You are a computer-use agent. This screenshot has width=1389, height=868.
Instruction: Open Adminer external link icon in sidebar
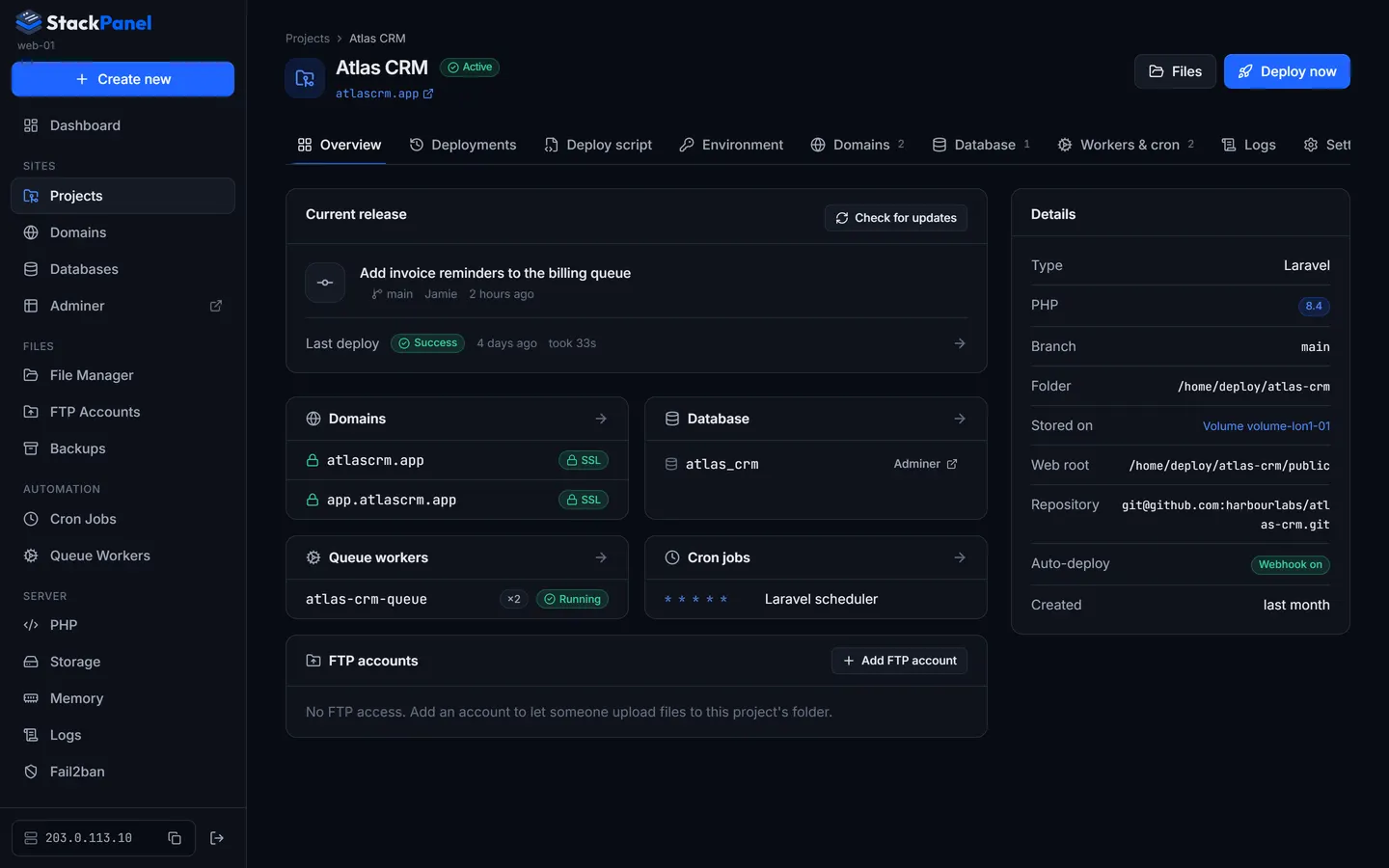pos(216,306)
